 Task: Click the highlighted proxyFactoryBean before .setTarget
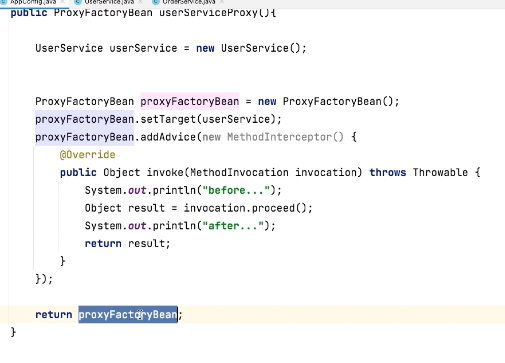[x=84, y=119]
